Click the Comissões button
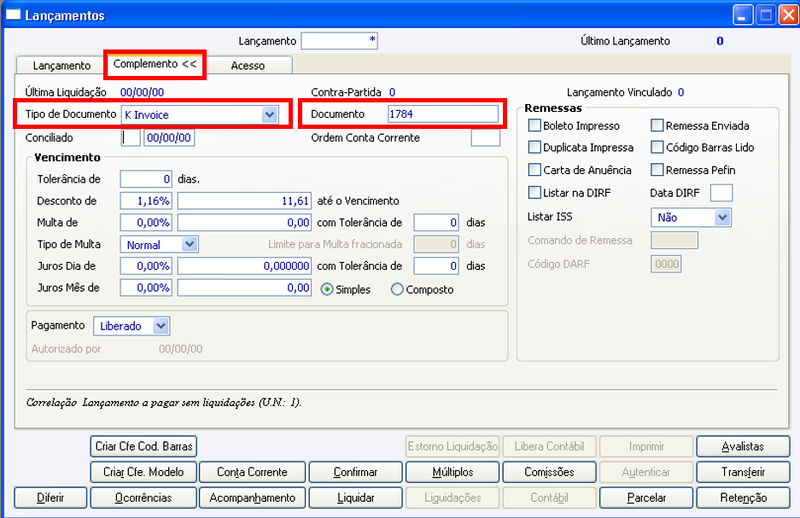Image resolution: width=800 pixels, height=518 pixels. (549, 472)
